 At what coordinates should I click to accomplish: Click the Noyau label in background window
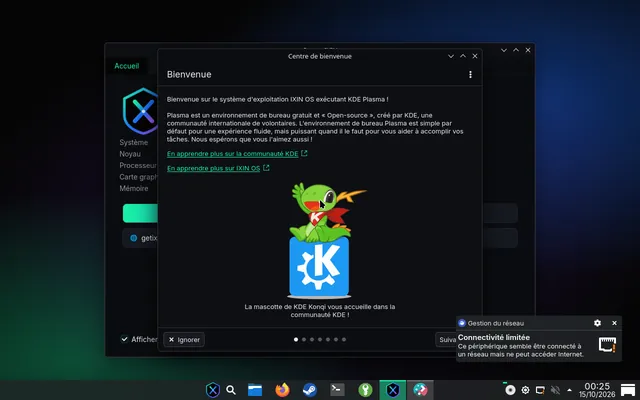[130, 154]
